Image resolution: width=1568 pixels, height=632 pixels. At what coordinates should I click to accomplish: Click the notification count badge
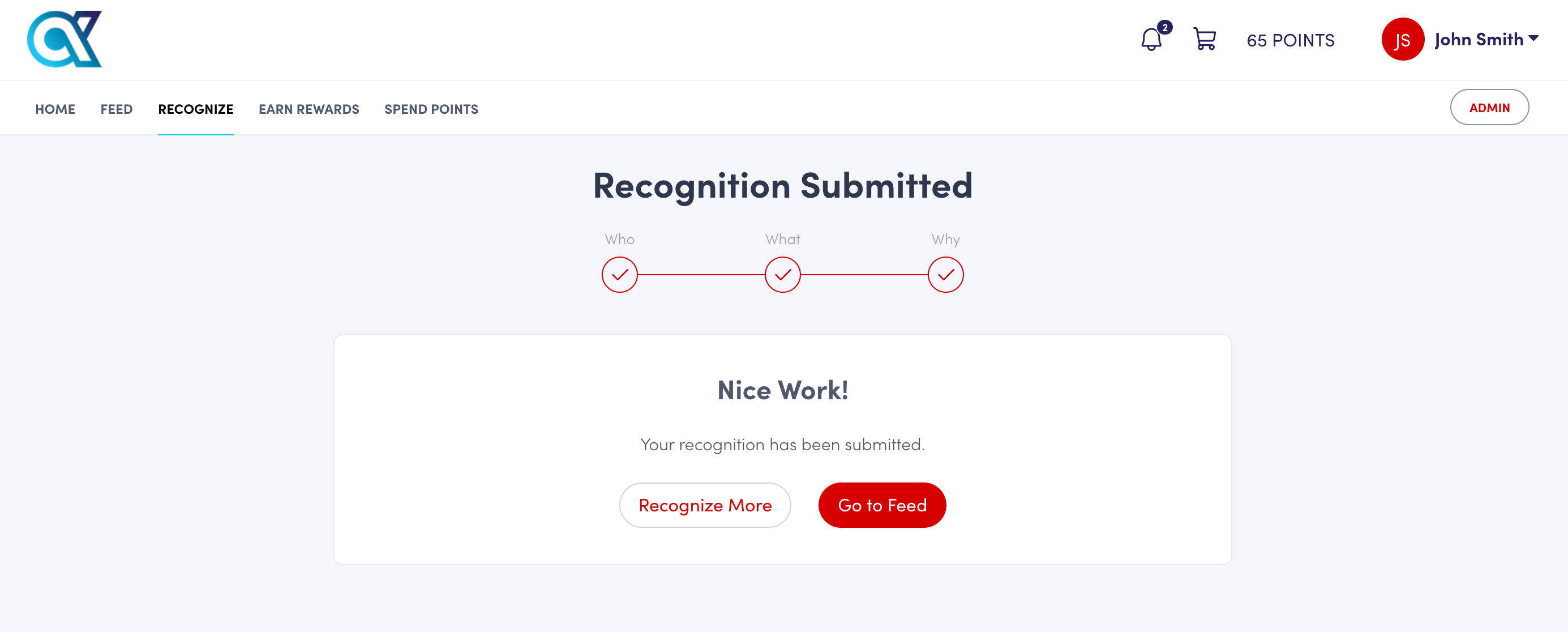(x=1164, y=27)
